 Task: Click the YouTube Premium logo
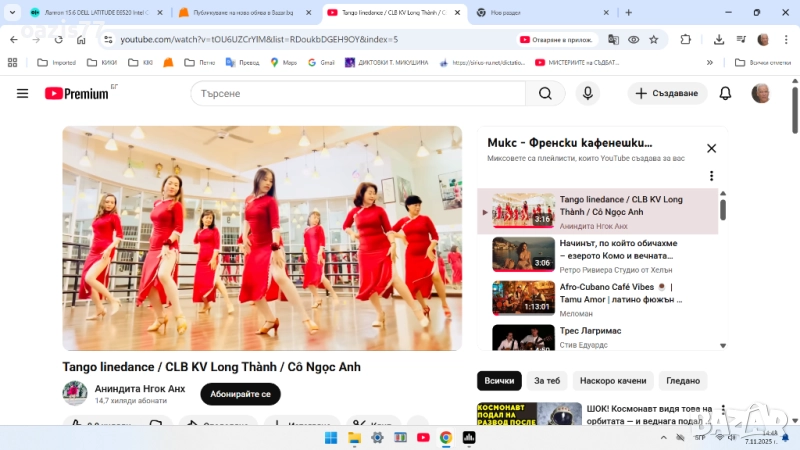[x=76, y=93]
